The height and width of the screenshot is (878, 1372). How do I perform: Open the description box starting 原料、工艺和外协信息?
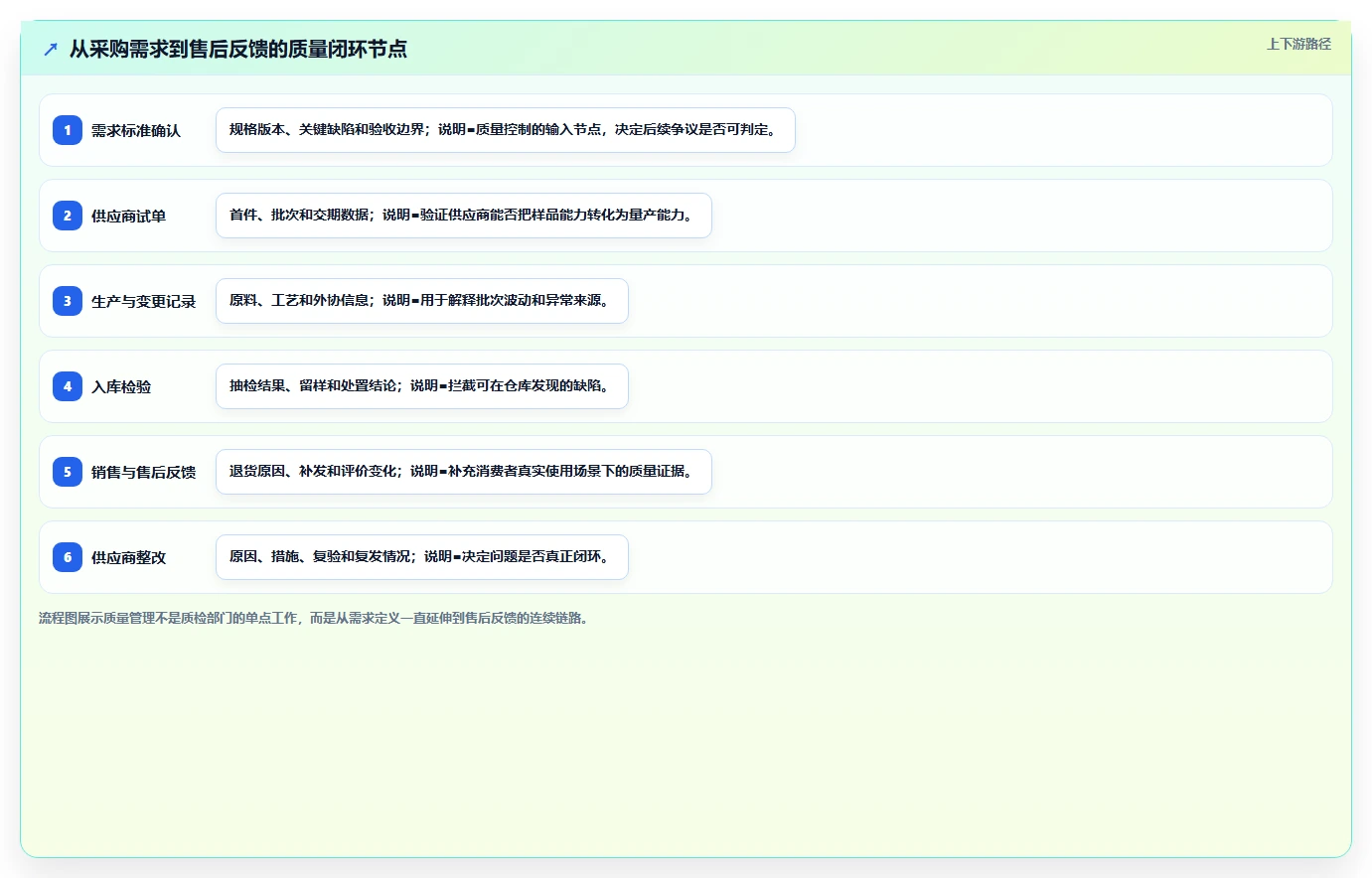422,301
